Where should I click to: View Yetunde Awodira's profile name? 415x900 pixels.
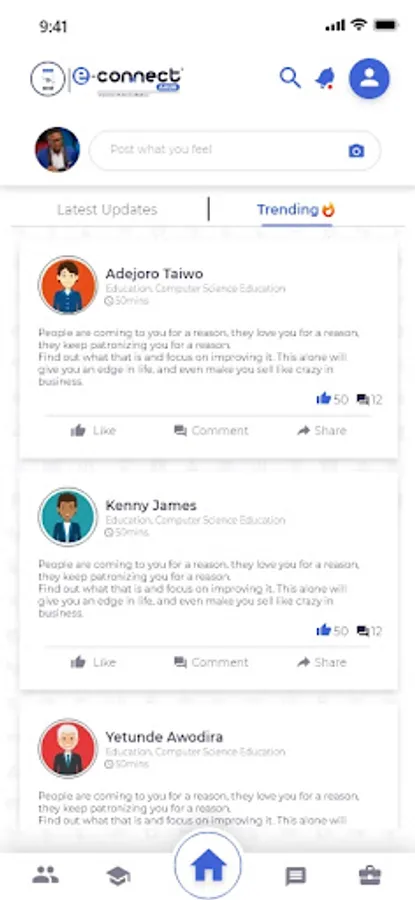[x=164, y=737]
